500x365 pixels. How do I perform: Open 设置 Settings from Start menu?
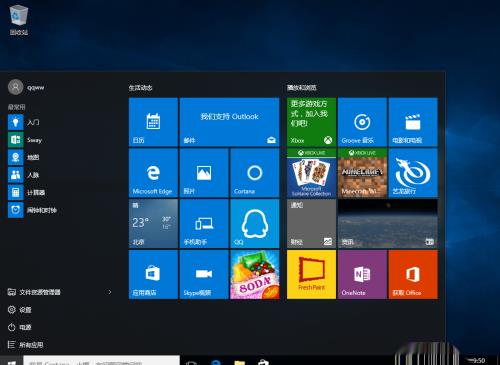click(19, 310)
